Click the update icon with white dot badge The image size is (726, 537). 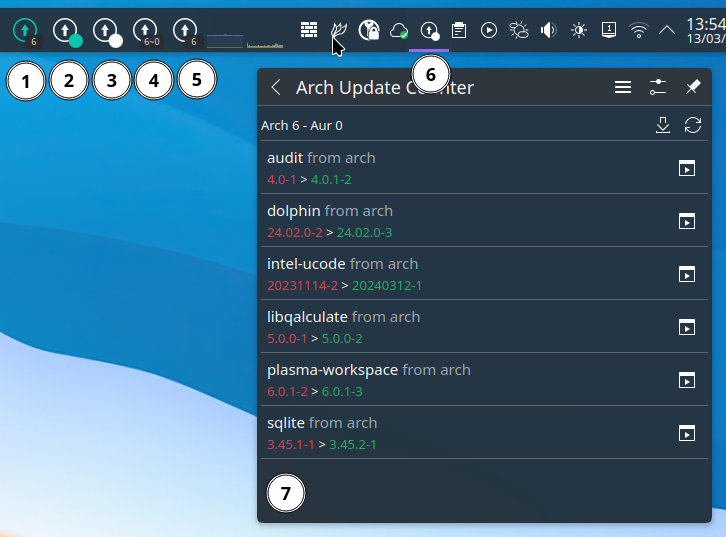coord(106,31)
